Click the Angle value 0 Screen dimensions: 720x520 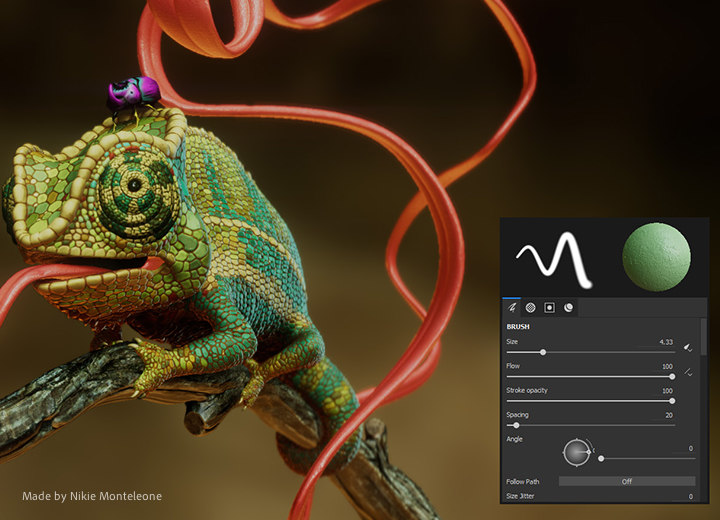[x=691, y=448]
